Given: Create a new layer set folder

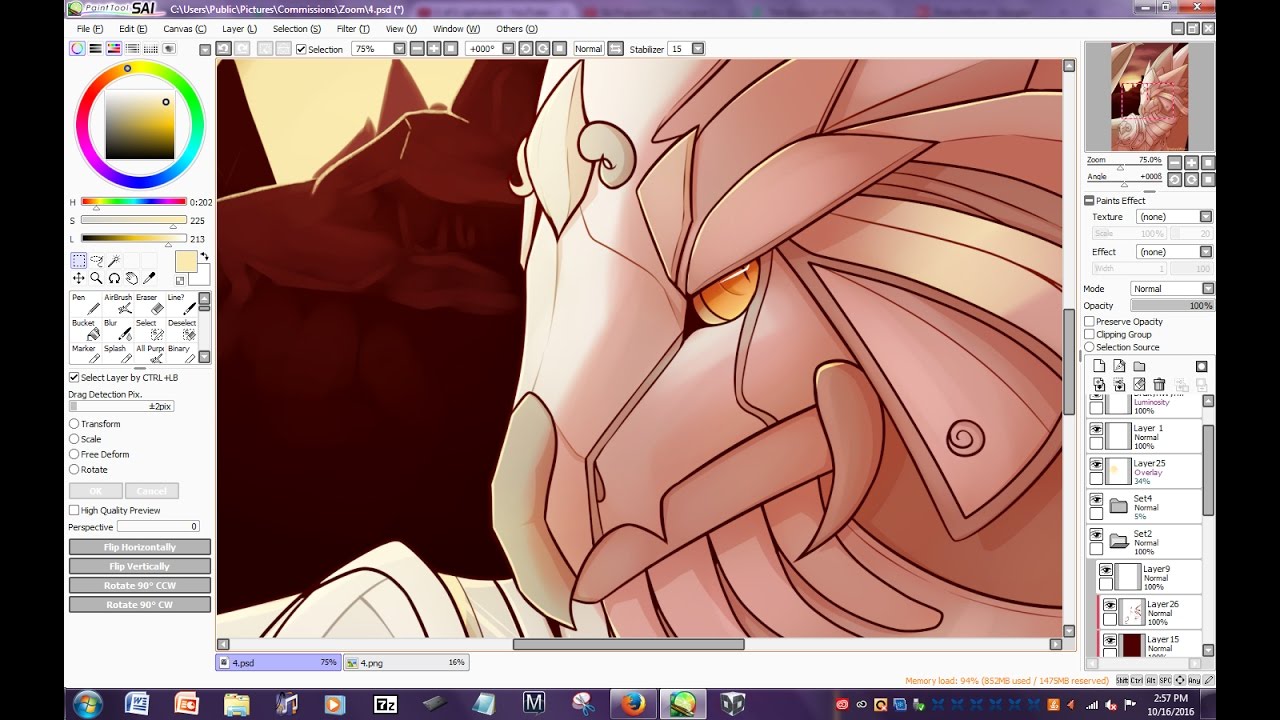Looking at the screenshot, I should tap(1139, 366).
